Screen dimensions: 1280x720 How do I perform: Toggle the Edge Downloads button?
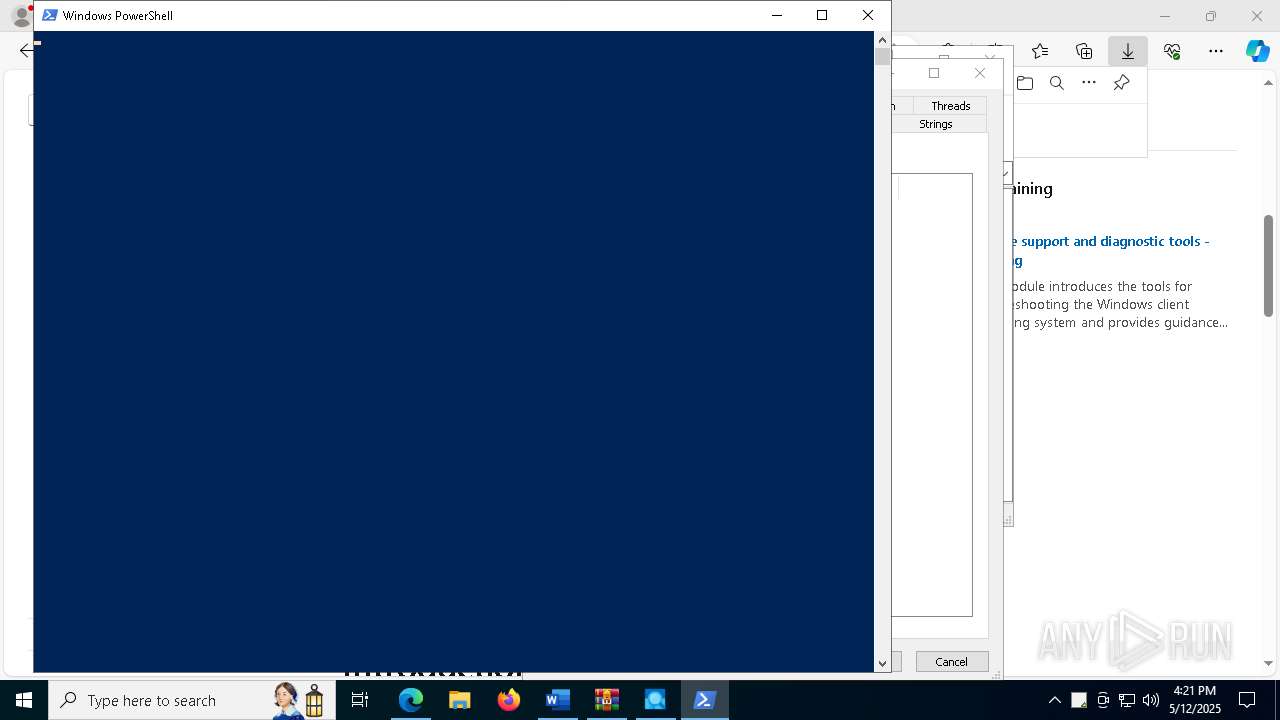[x=1128, y=51]
